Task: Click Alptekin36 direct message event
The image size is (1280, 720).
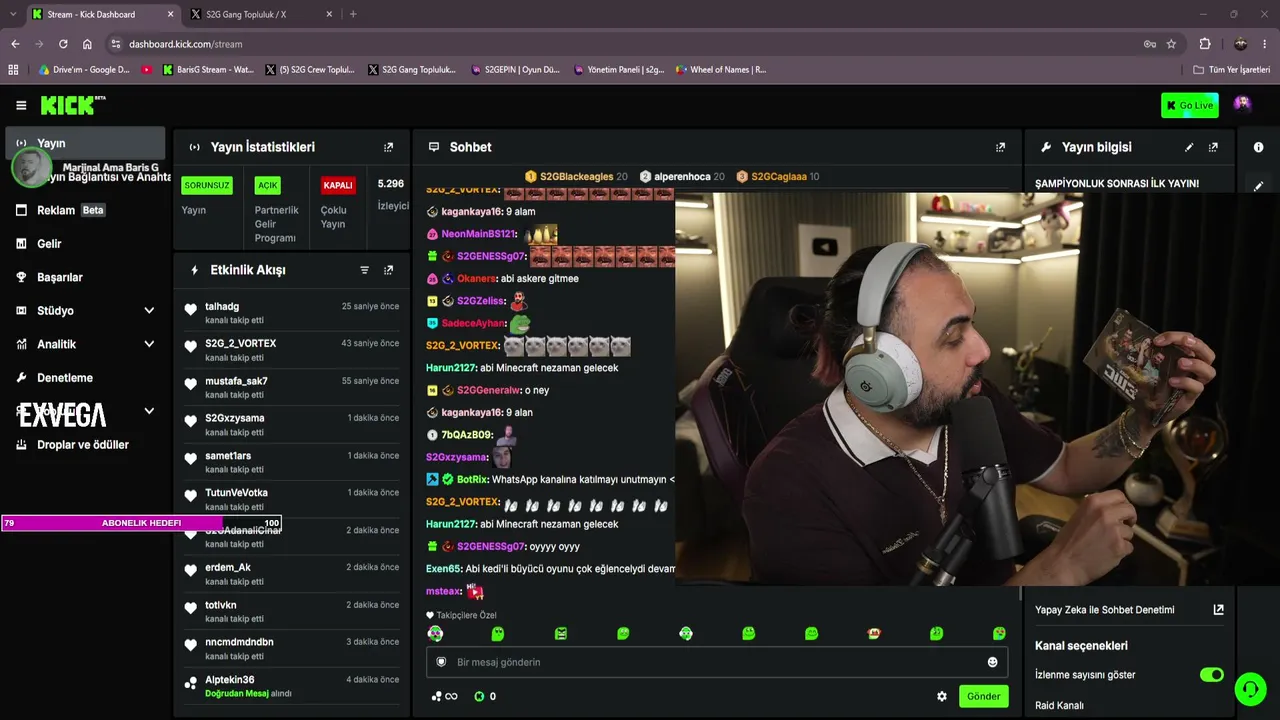Action: 293,686
